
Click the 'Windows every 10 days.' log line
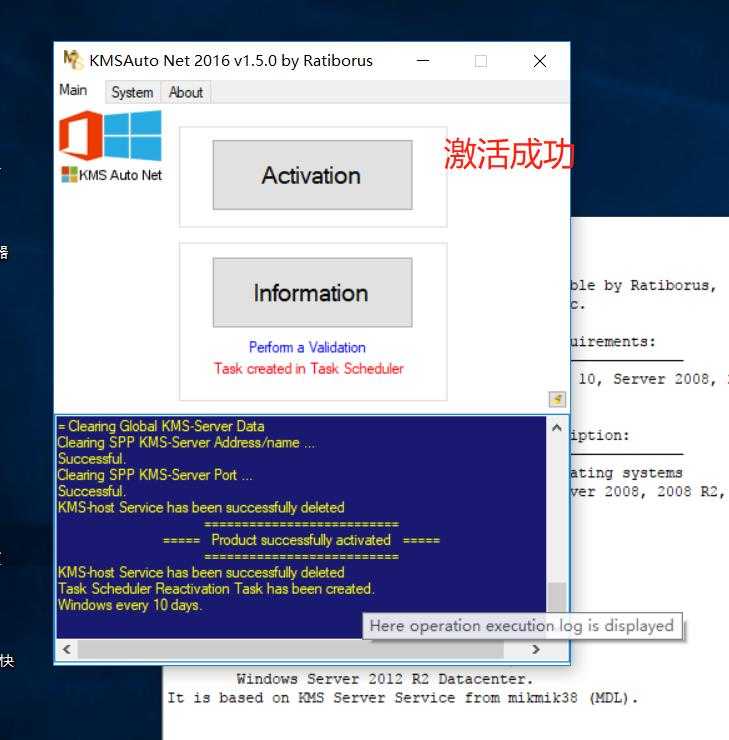130,605
